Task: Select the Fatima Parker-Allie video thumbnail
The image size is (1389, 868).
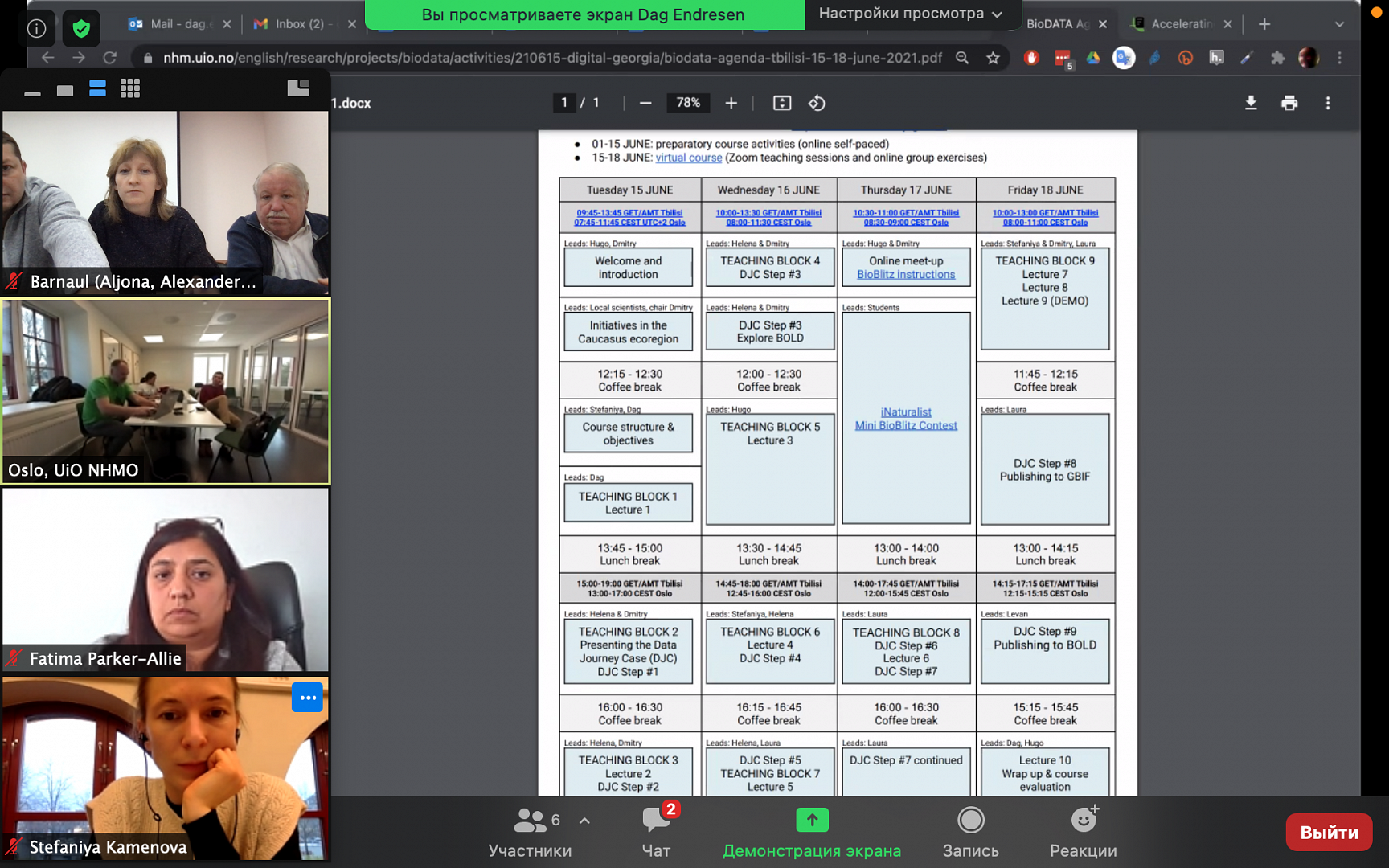Action: [x=166, y=579]
